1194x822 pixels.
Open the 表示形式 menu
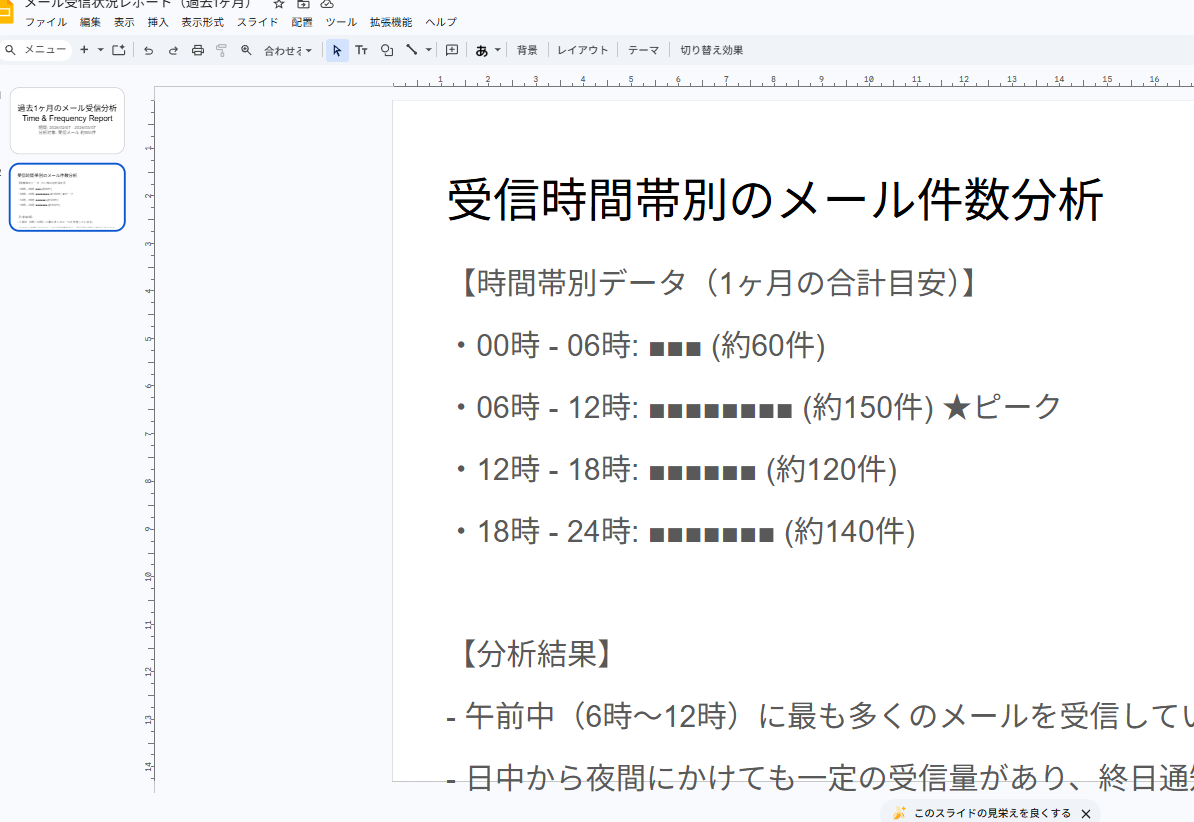(x=203, y=22)
